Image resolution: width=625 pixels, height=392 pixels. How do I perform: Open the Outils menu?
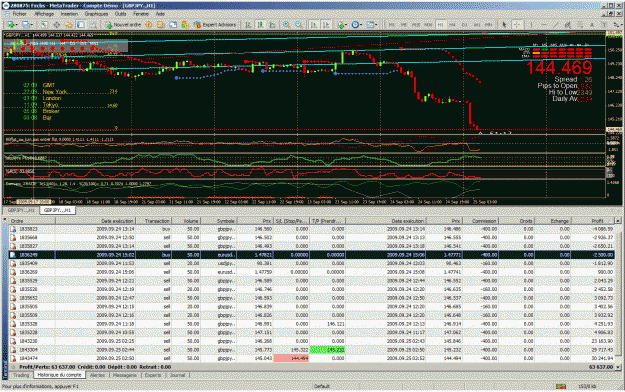120,14
